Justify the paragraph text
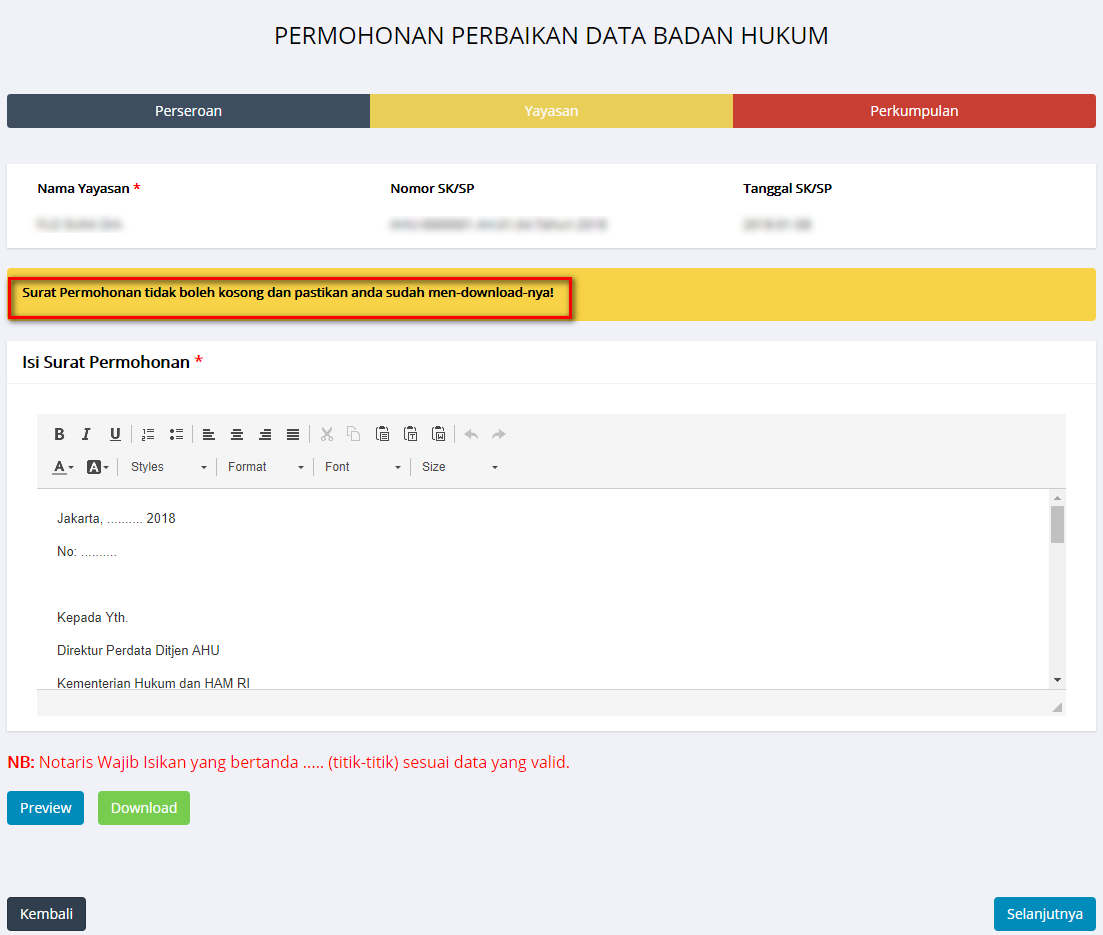Viewport: 1103px width, 935px height. [293, 434]
